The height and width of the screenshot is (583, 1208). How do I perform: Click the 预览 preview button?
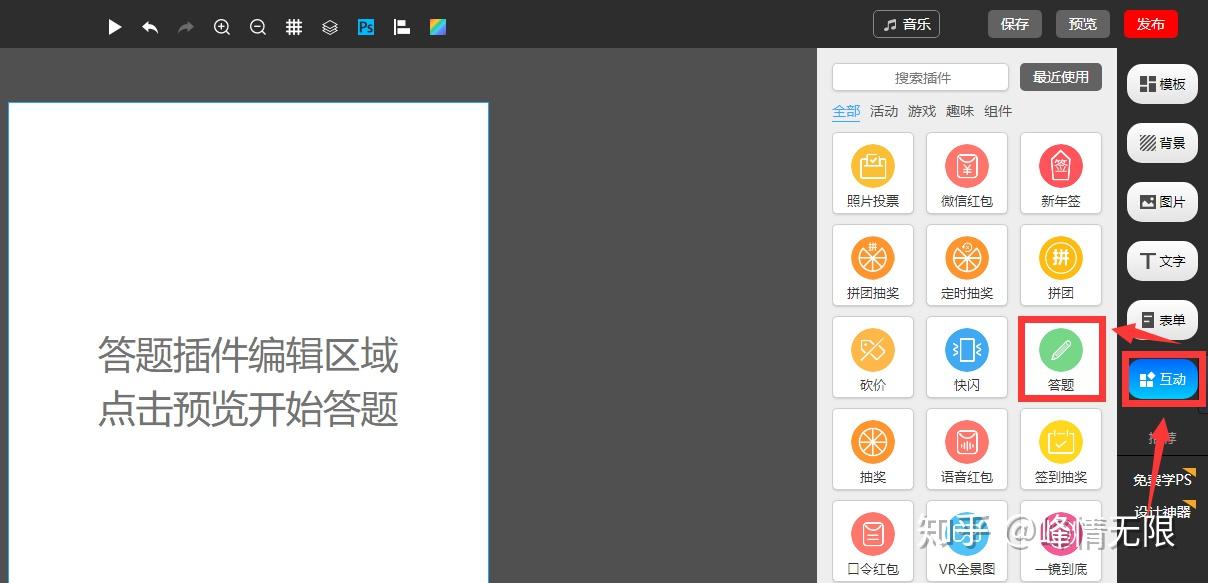1083,24
